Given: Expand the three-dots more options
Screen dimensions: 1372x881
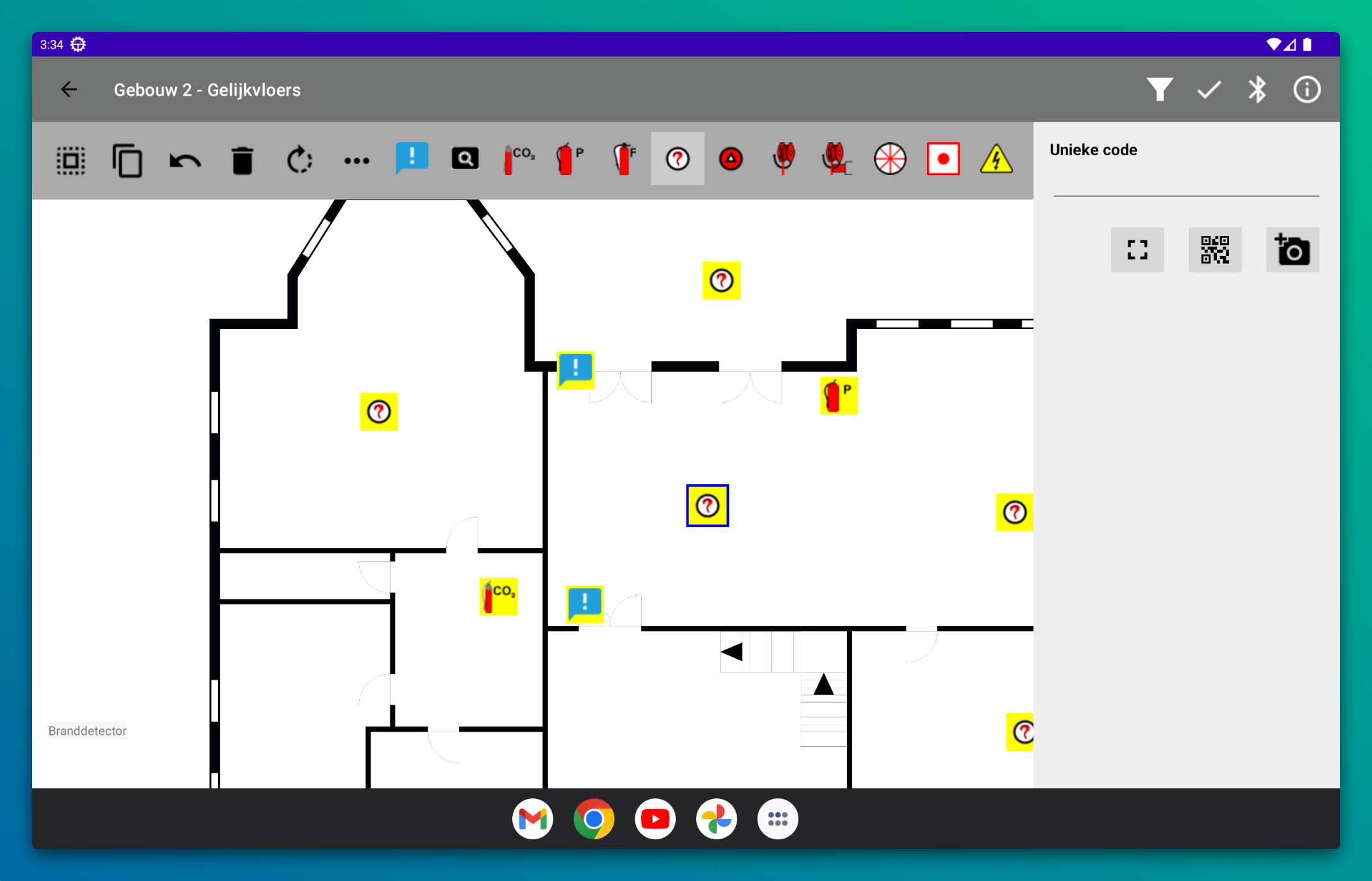Looking at the screenshot, I should pos(356,160).
